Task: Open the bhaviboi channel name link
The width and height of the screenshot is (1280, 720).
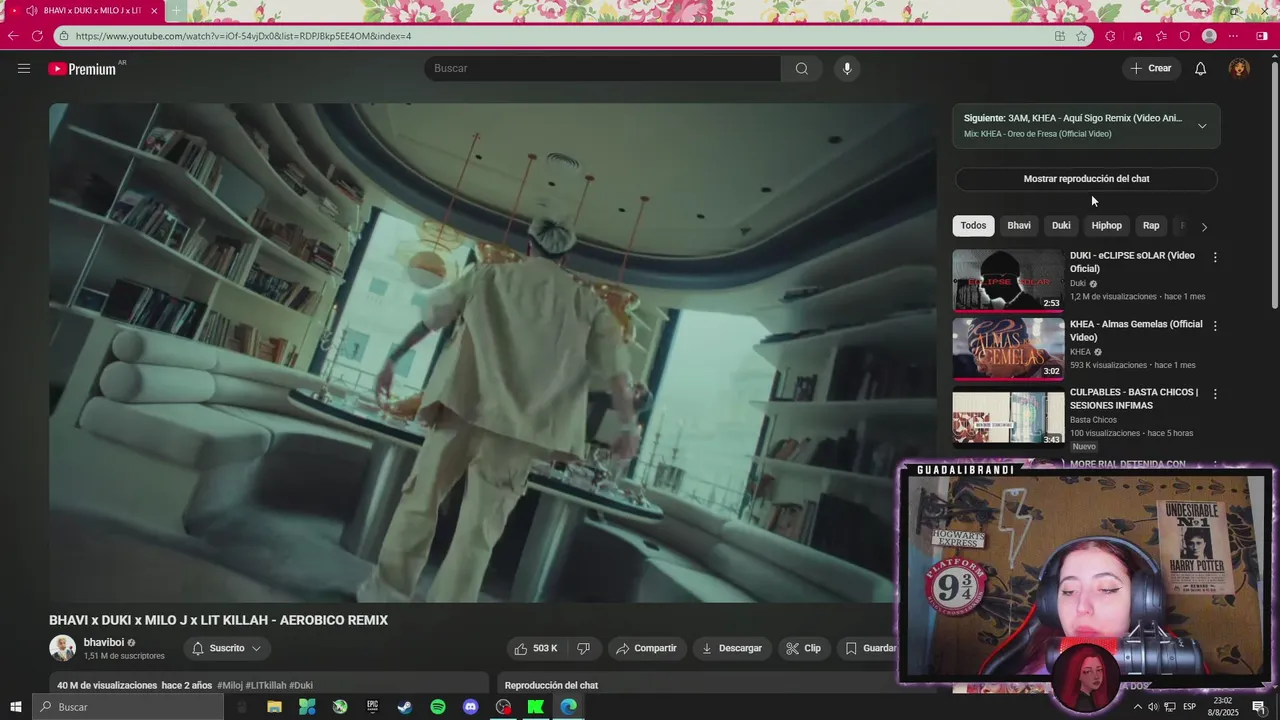Action: point(103,642)
